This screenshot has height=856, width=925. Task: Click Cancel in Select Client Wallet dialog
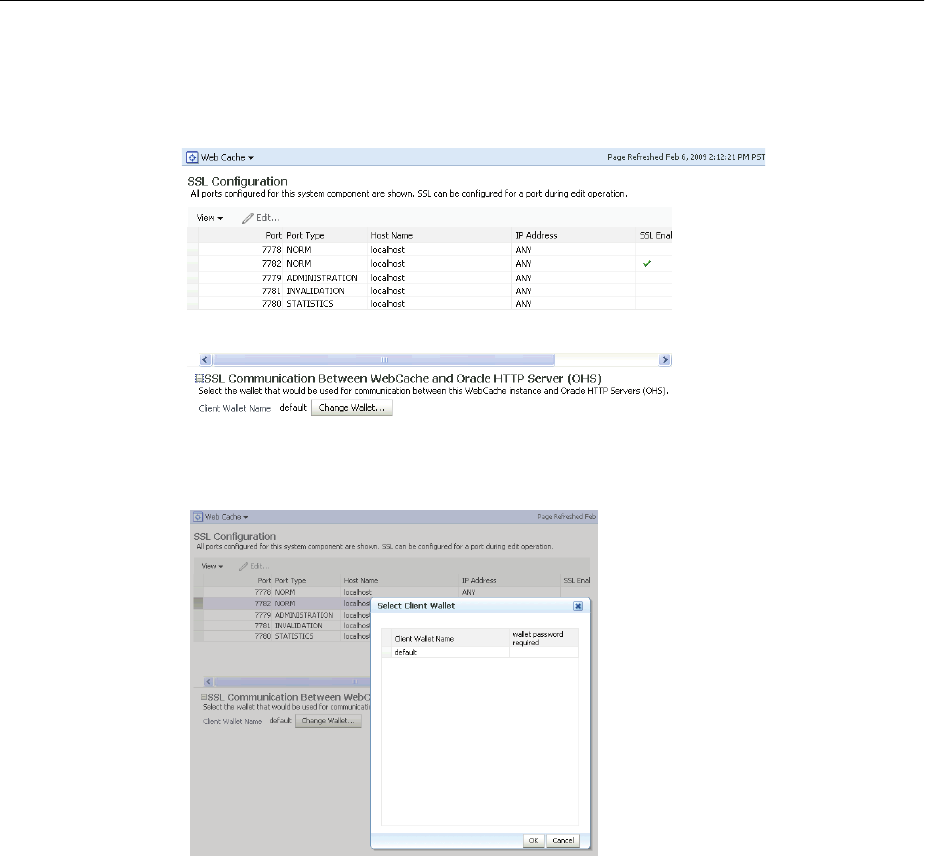pyautogui.click(x=563, y=840)
